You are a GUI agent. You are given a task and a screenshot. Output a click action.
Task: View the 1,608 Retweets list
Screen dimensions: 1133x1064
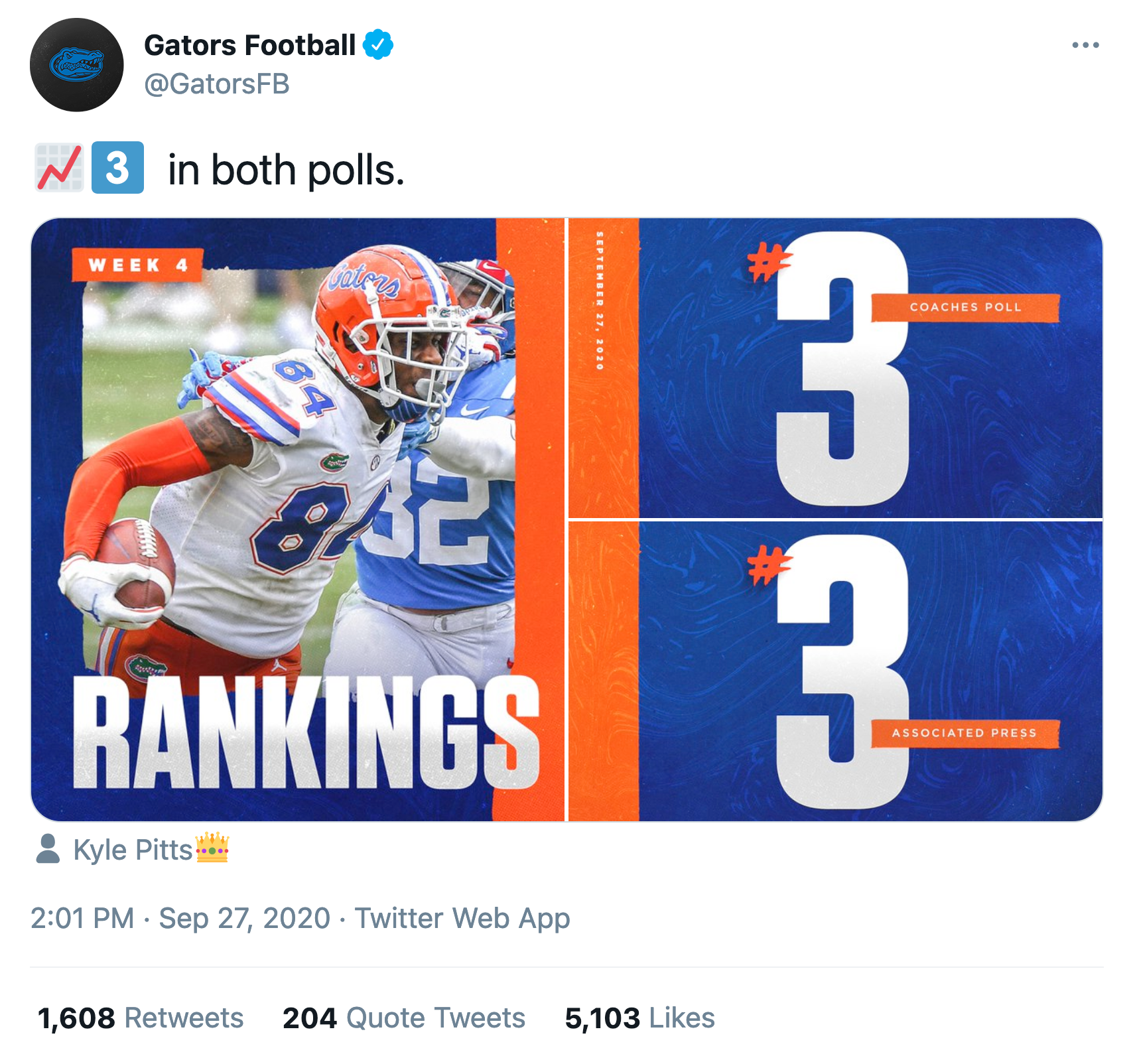pos(141,1018)
